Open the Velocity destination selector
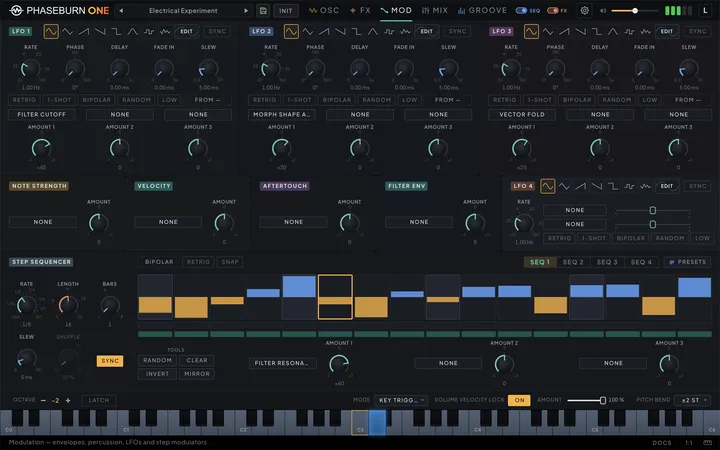720x450 pixels. 168,222
